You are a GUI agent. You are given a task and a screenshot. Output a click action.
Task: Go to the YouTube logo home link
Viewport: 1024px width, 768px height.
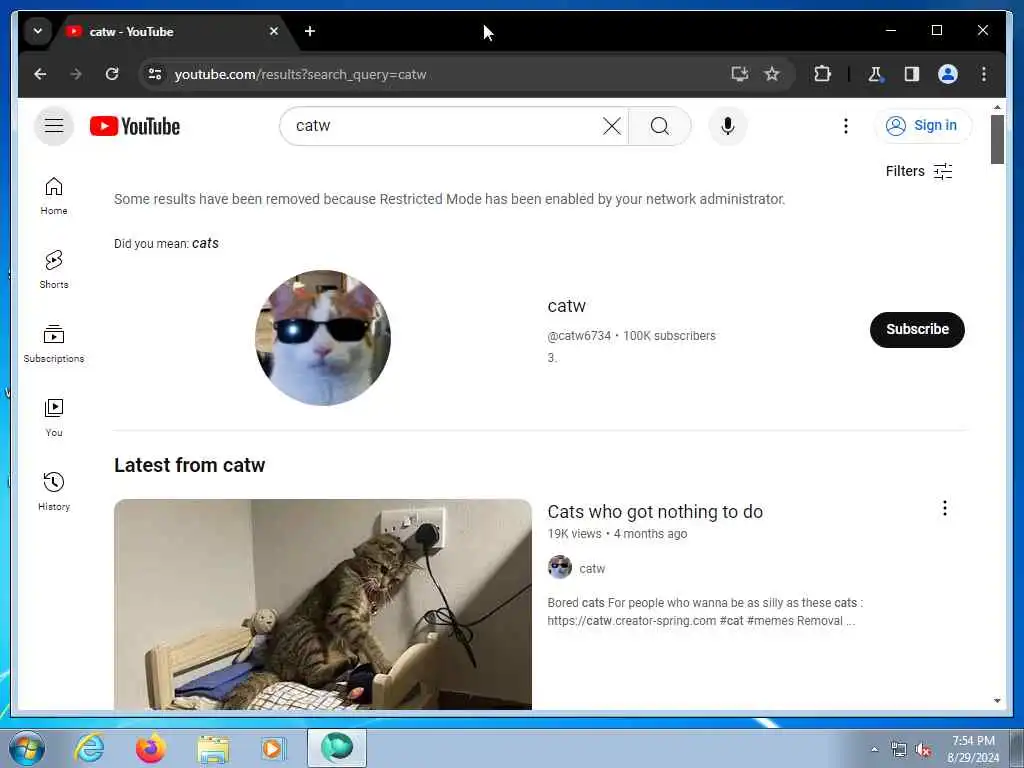[135, 126]
